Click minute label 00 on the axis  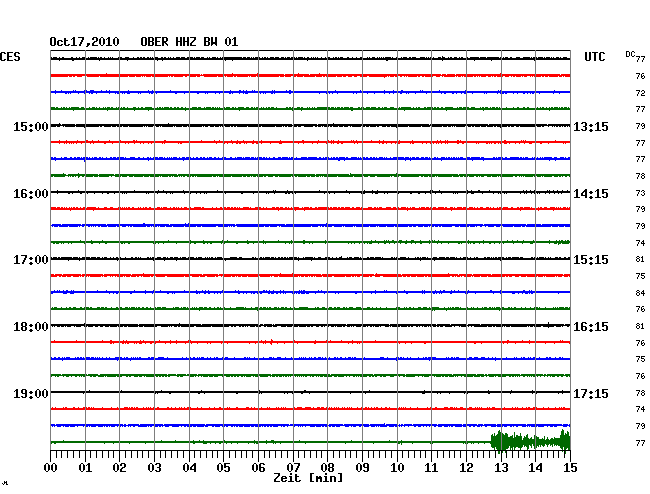pos(51,467)
